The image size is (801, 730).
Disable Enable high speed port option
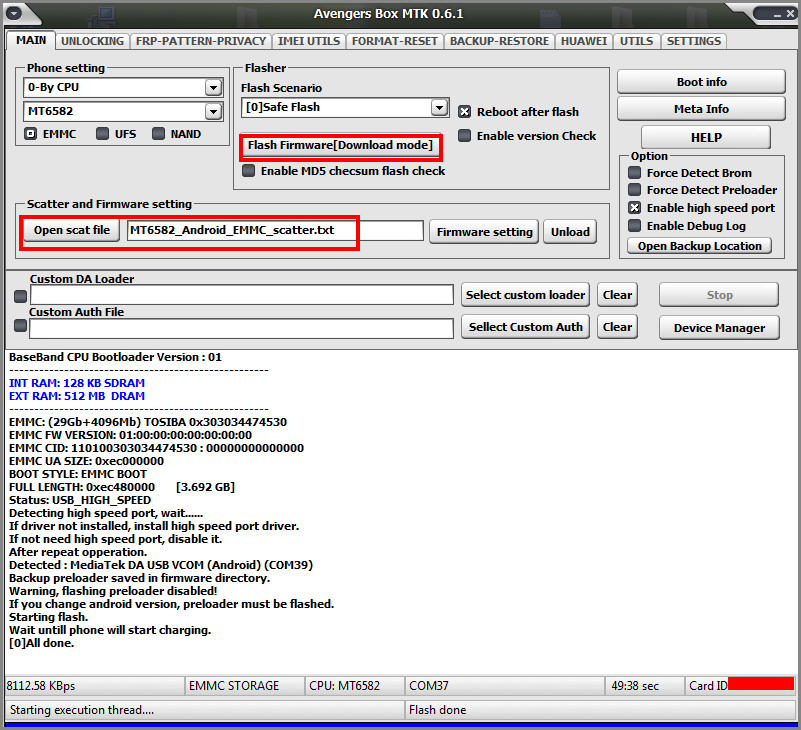[x=634, y=208]
